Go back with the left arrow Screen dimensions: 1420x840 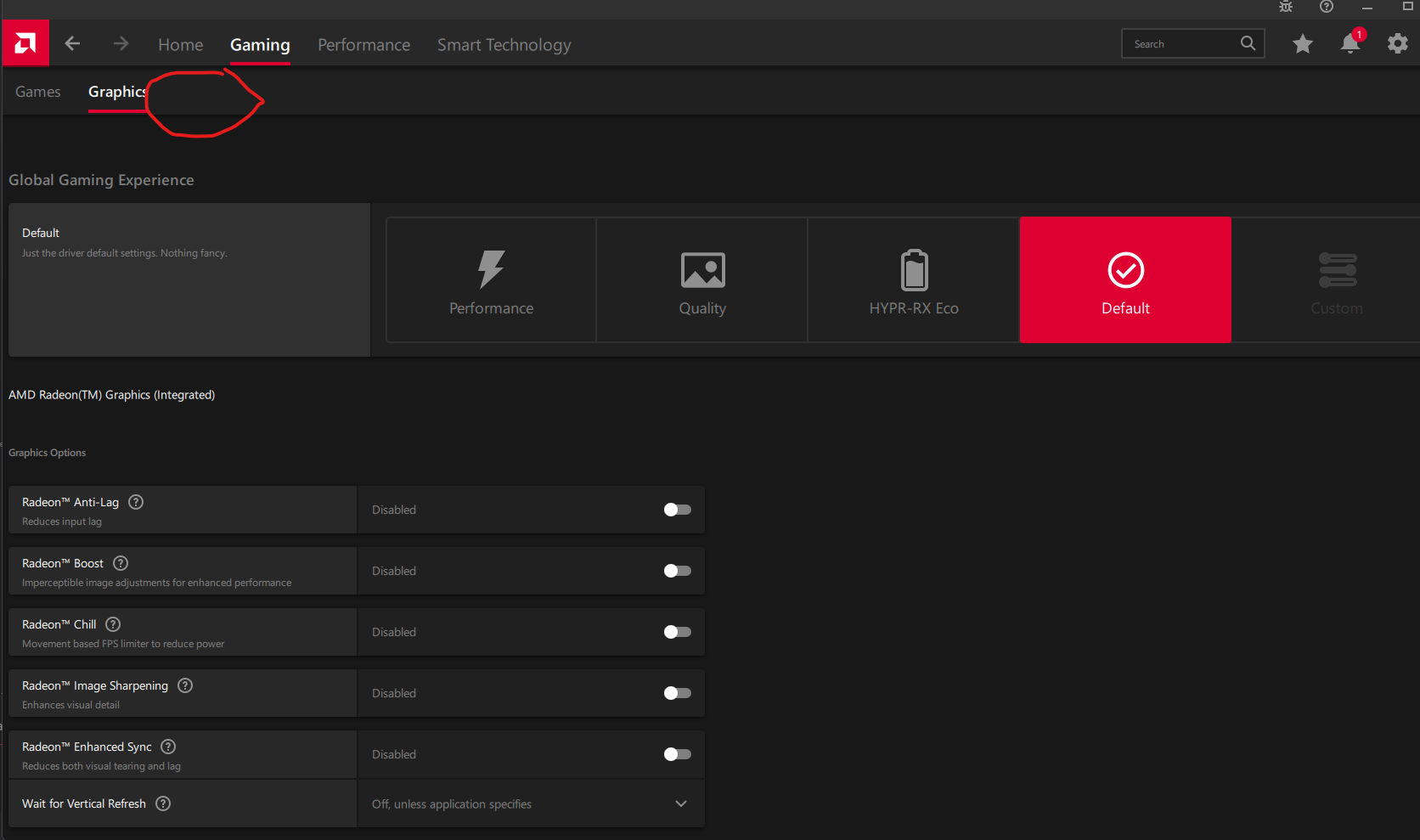click(72, 43)
